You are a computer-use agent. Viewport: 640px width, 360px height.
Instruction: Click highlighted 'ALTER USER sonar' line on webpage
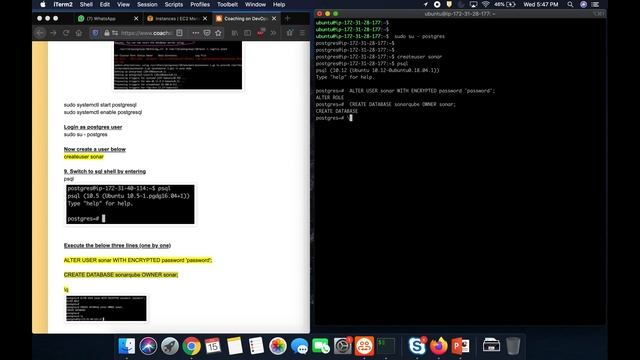point(138,260)
